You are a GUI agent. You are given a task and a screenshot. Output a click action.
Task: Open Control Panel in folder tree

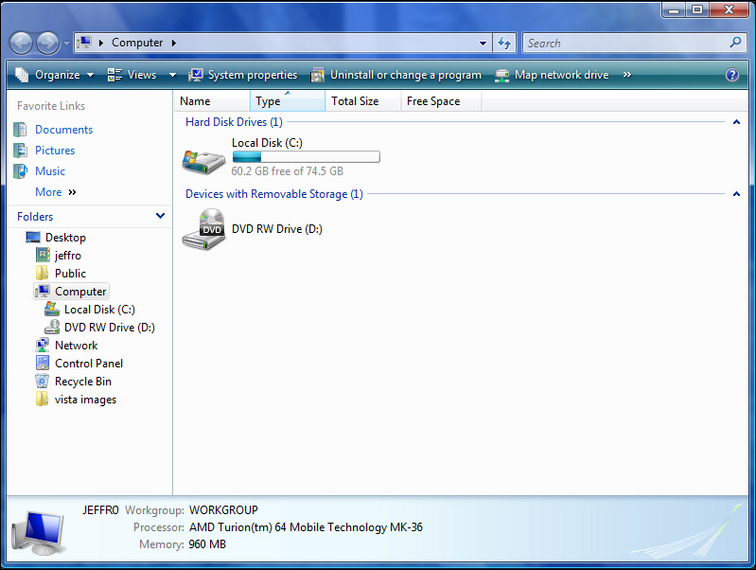click(x=88, y=364)
